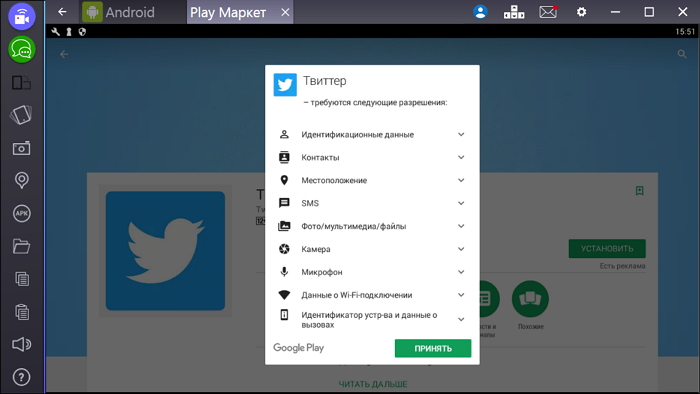Click the ЧИТАТЬ ДАЛЬШЕ link
The height and width of the screenshot is (394, 700).
(x=373, y=384)
